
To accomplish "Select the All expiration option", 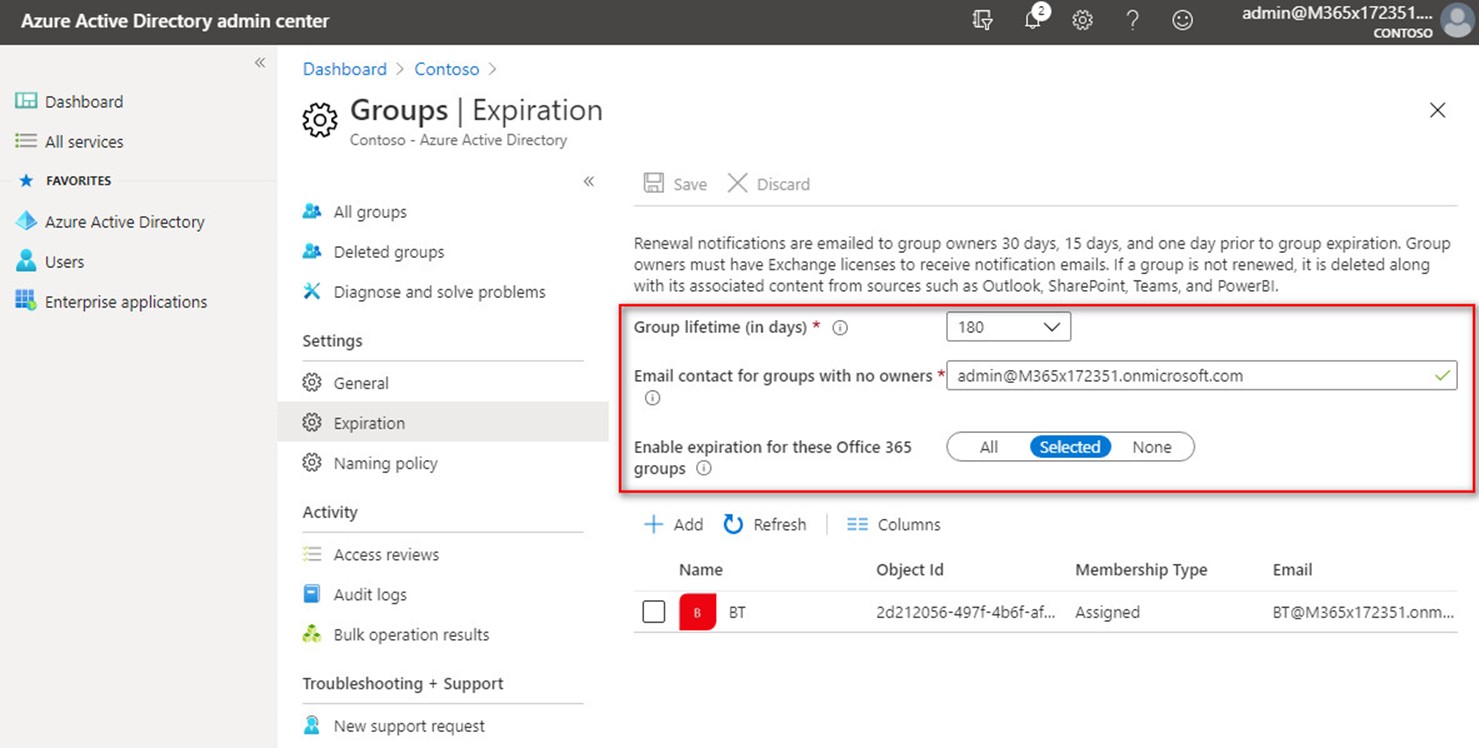I will coord(989,447).
